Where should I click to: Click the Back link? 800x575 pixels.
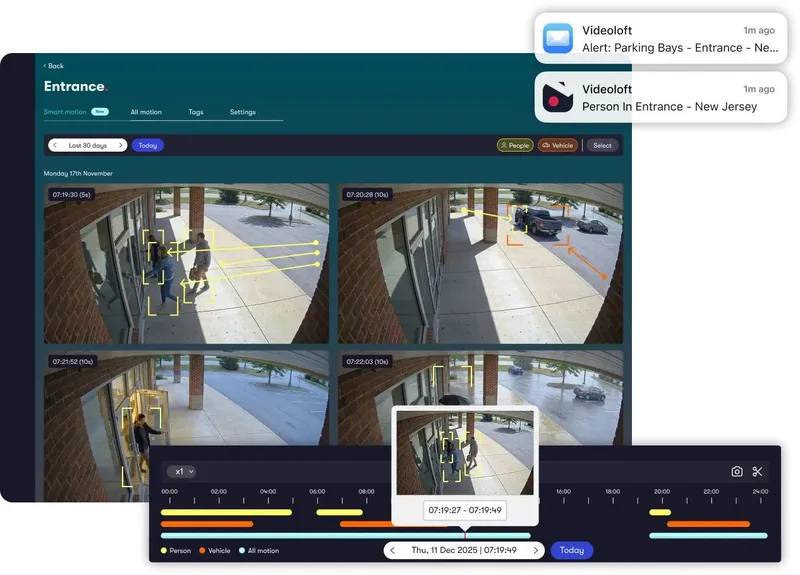54,66
